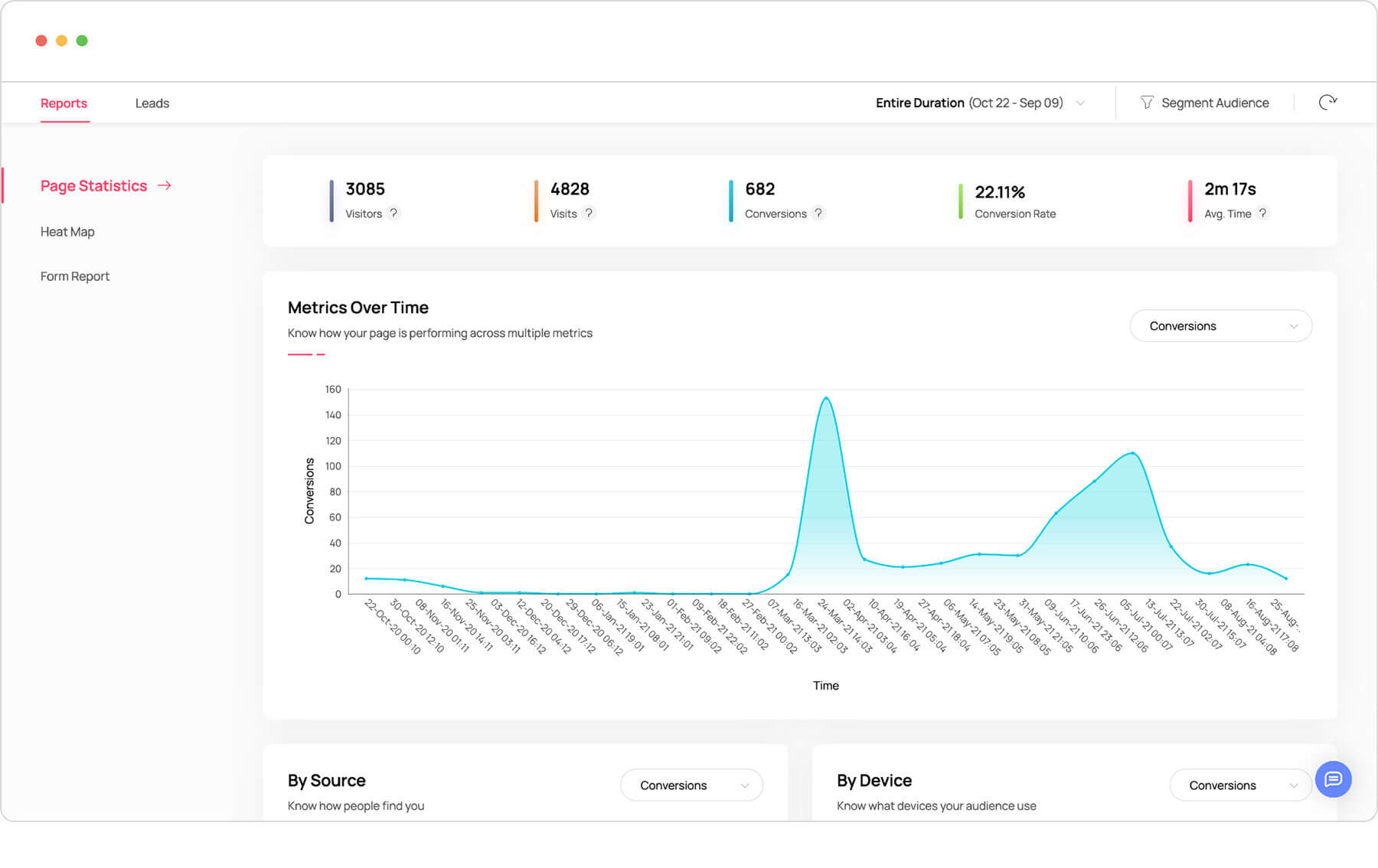
Task: Click the arrow beside Page Statistics
Action: tap(165, 186)
